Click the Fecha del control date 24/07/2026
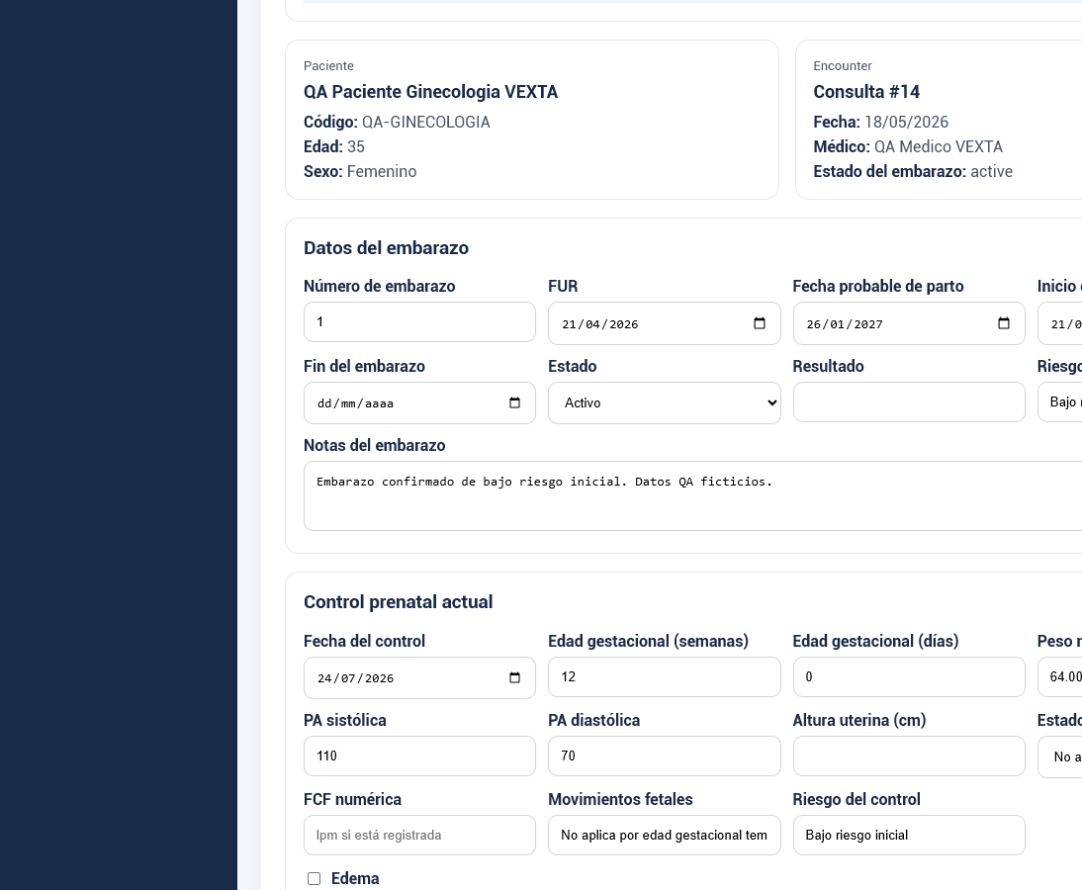The image size is (1082, 890). pyautogui.click(x=355, y=679)
